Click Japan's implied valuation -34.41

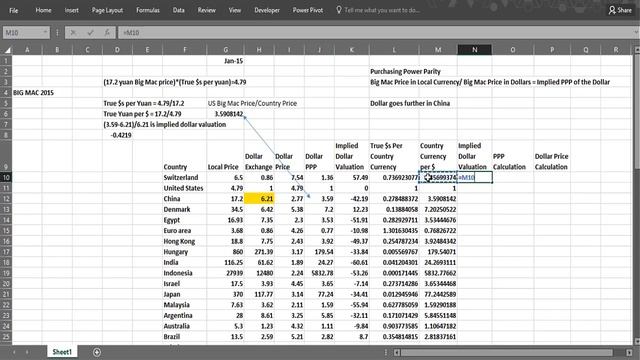[352, 294]
